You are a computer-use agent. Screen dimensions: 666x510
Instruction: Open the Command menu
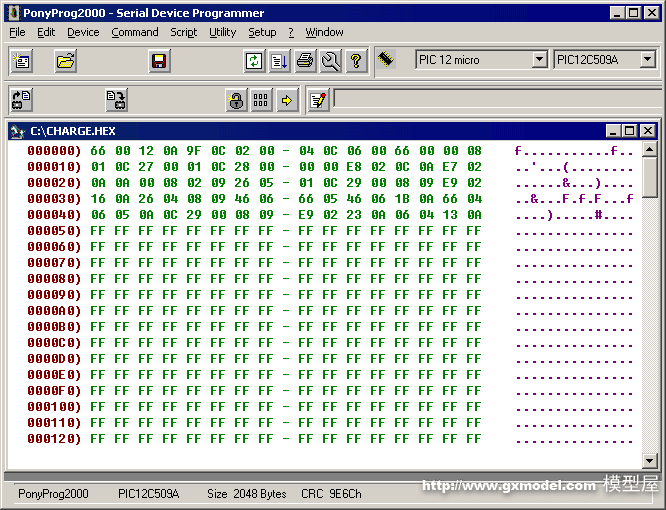(135, 32)
